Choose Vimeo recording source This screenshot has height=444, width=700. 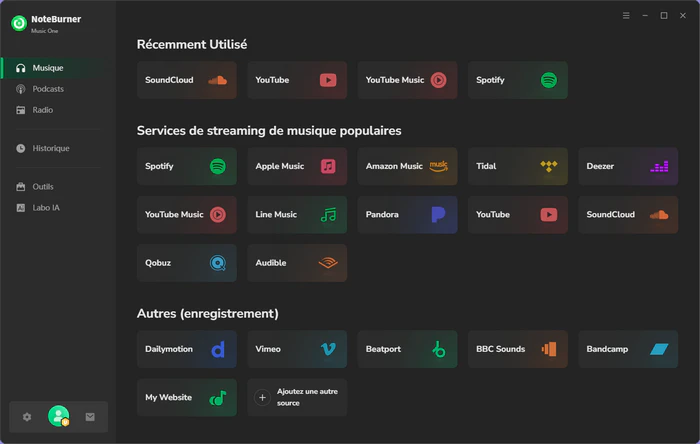click(x=297, y=349)
